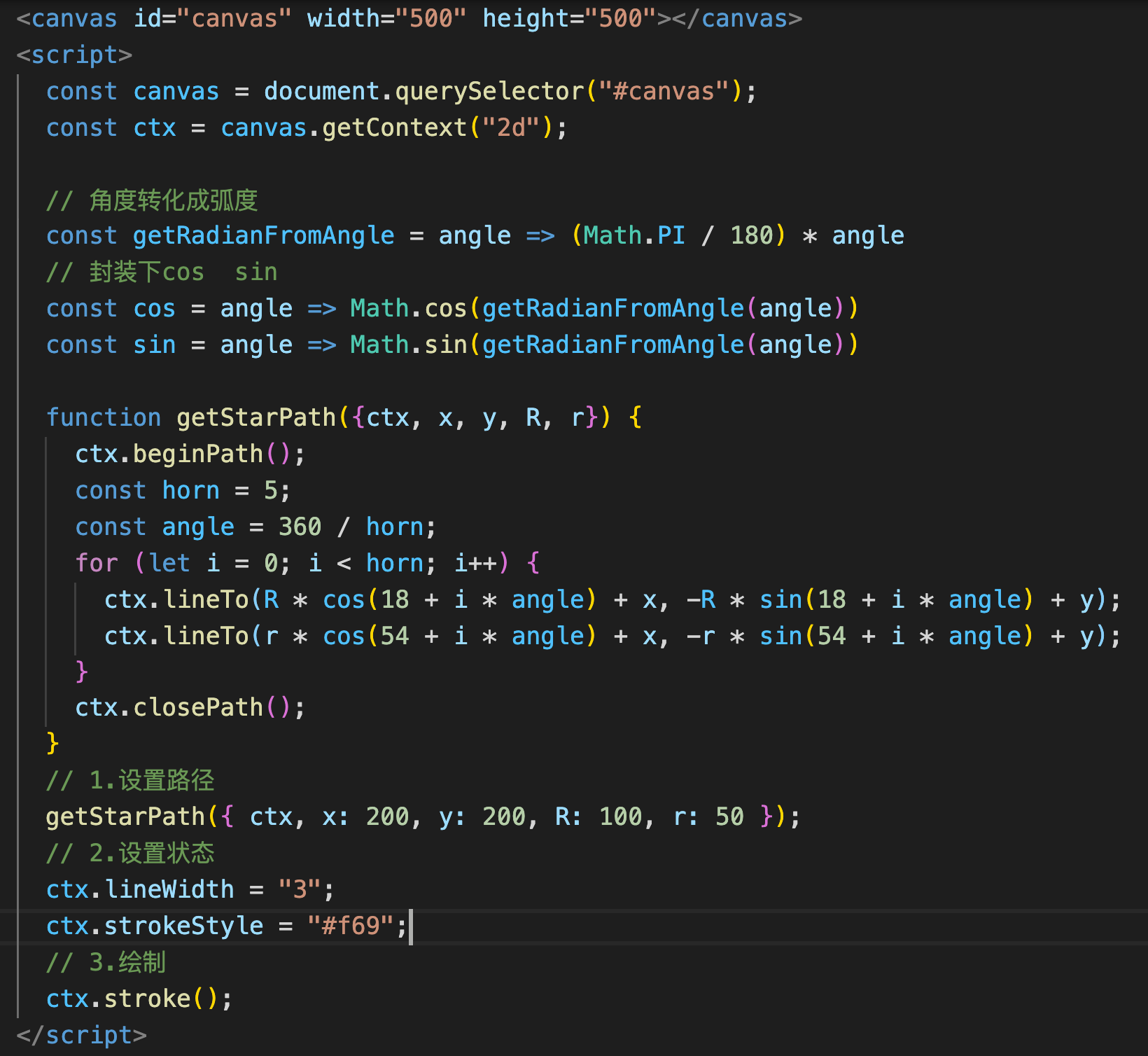Click the comment 3.绘制
The width and height of the screenshot is (1148, 1056).
click(x=106, y=962)
